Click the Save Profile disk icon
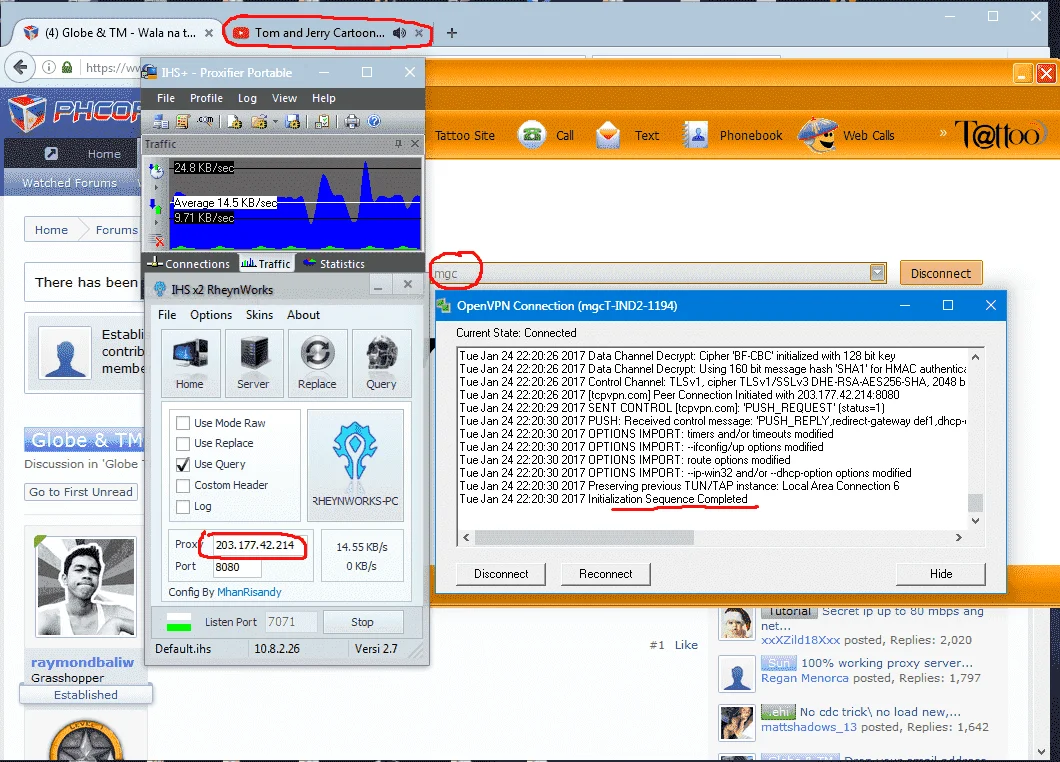Screen dimensions: 1060x762 (x=292, y=122)
